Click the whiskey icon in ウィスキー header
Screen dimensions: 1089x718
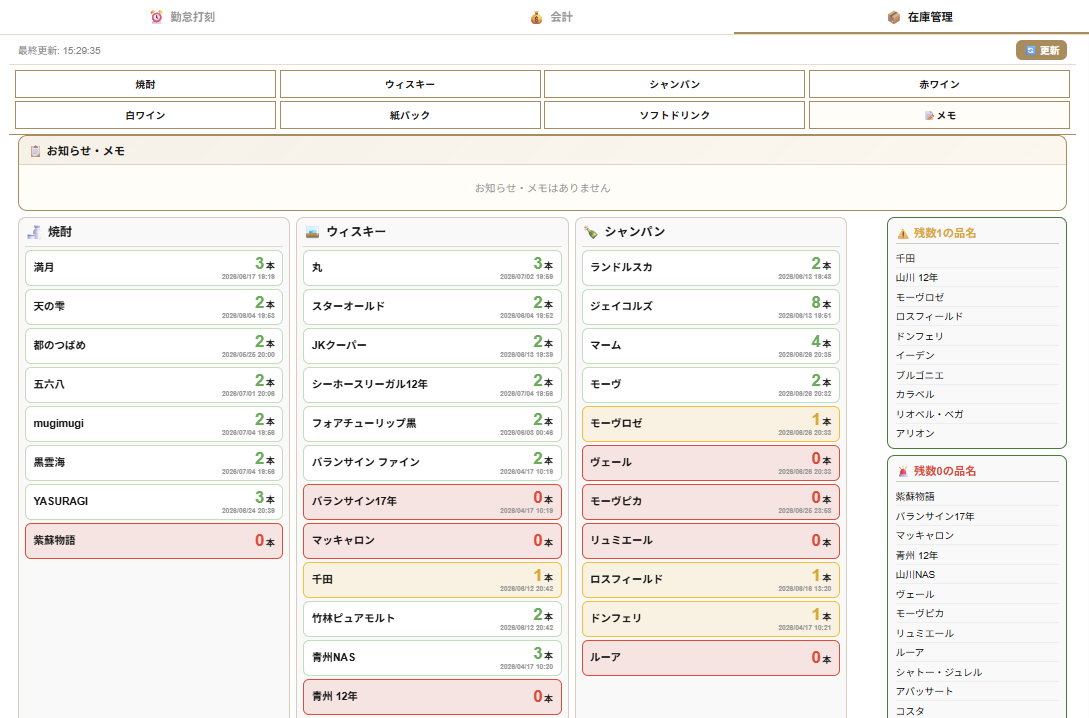click(x=313, y=232)
